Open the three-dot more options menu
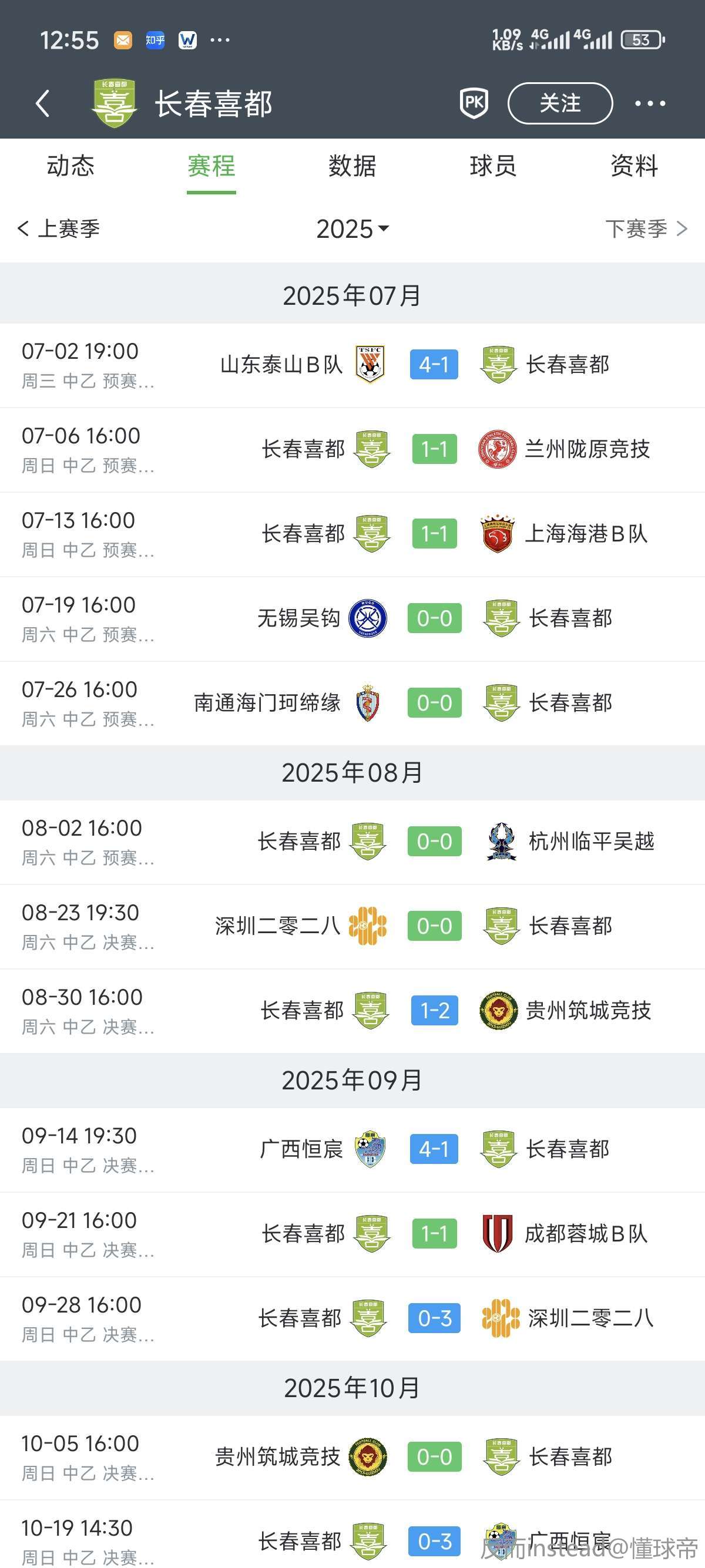 pos(650,103)
